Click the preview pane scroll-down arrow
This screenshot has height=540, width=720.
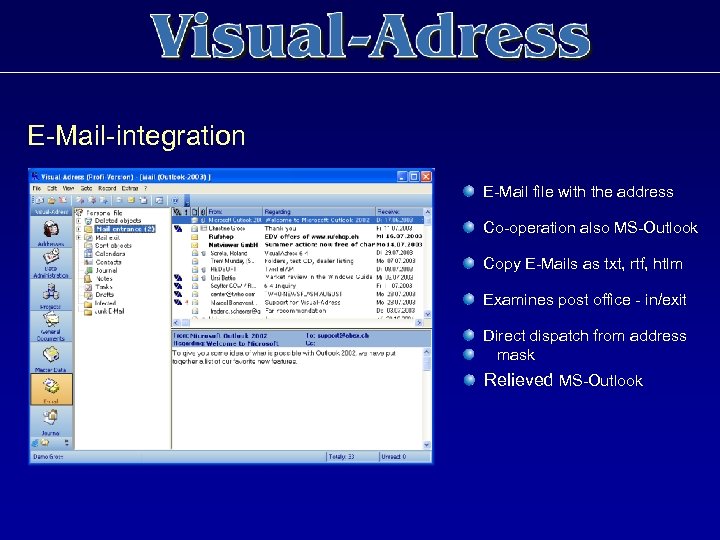(x=427, y=444)
